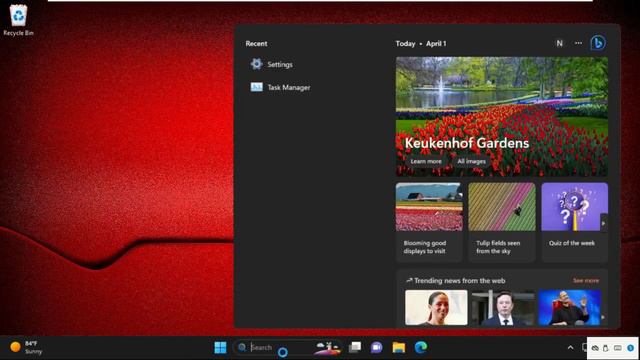The width and height of the screenshot is (640, 360).
Task: Open the Chat (Teams) taskbar icon
Action: [376, 347]
